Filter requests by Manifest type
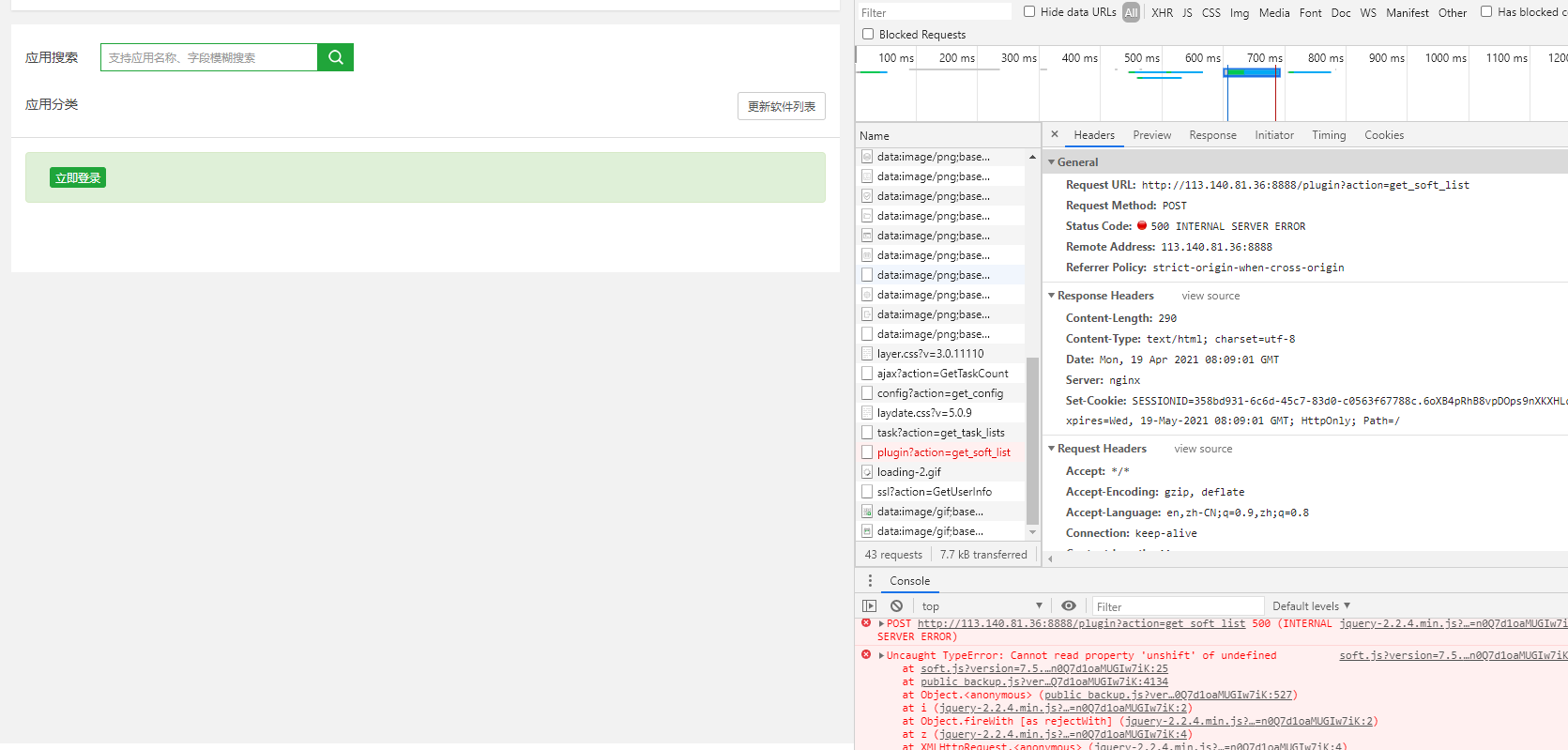1568x750 pixels. (1408, 13)
